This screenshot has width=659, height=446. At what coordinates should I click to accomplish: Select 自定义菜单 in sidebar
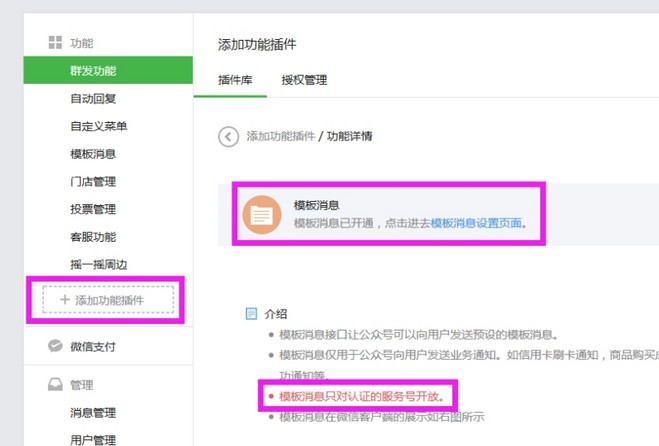click(99, 126)
